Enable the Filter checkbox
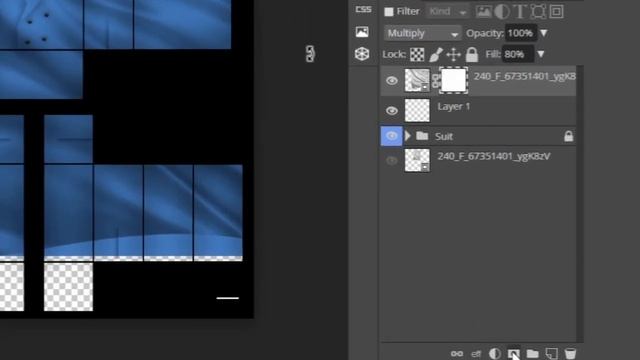This screenshot has width=640, height=360. pos(389,12)
